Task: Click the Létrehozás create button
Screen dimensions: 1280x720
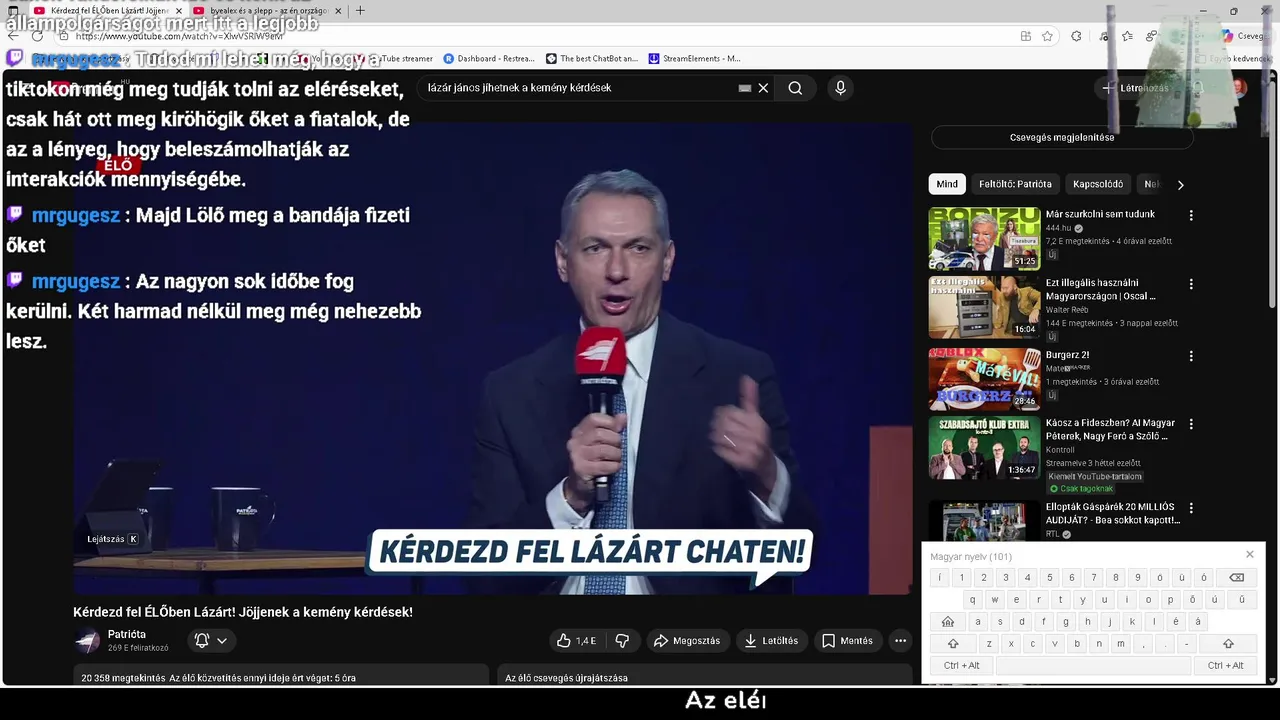Action: point(1134,88)
